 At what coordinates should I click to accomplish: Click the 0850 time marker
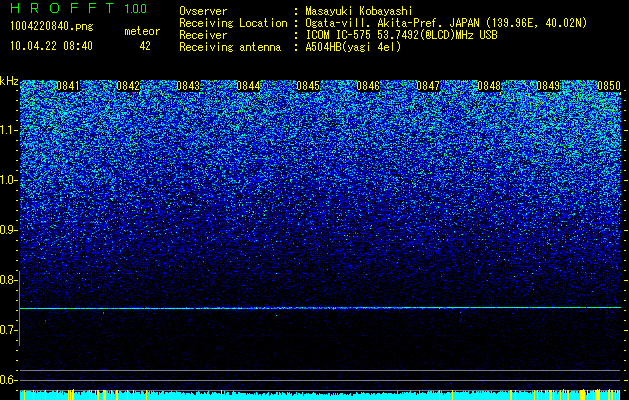[x=609, y=86]
